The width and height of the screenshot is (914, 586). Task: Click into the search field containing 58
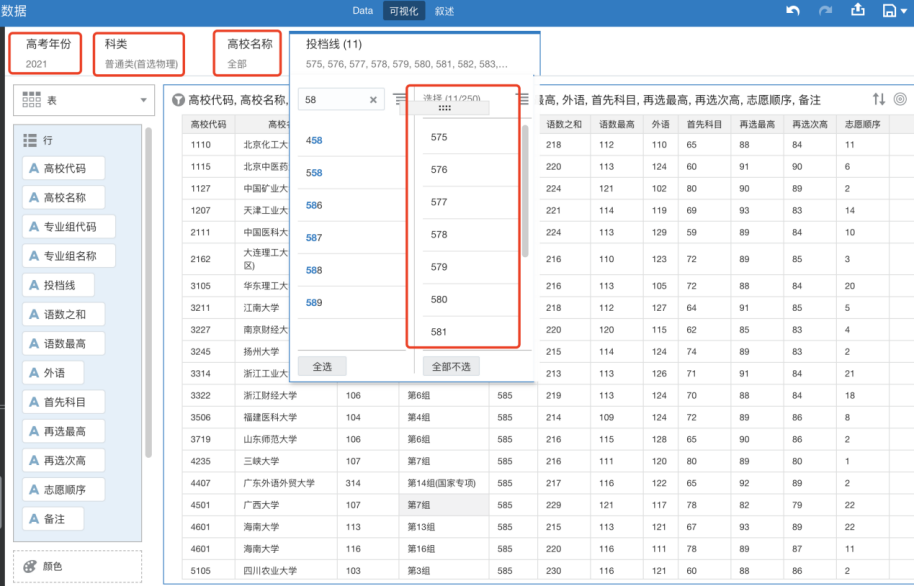tap(341, 100)
